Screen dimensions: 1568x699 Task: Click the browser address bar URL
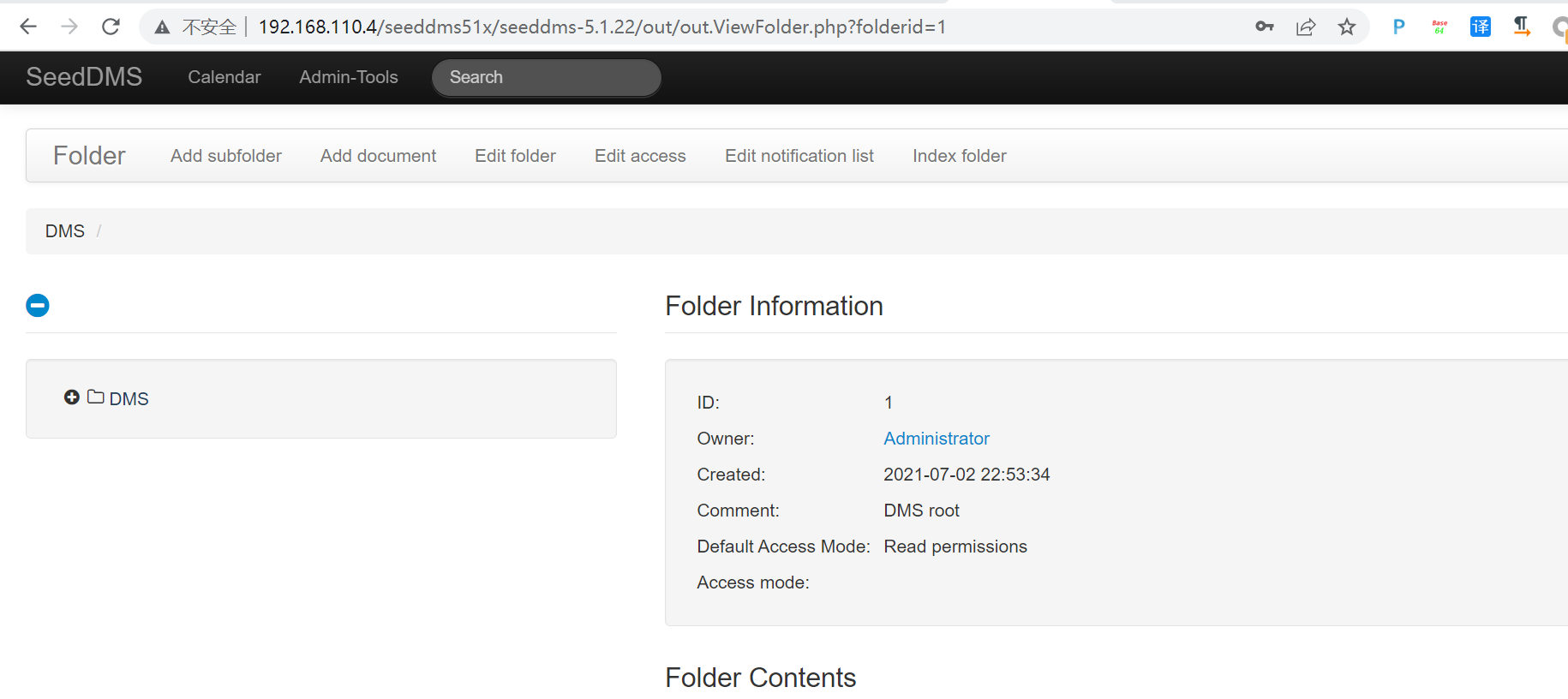point(602,27)
